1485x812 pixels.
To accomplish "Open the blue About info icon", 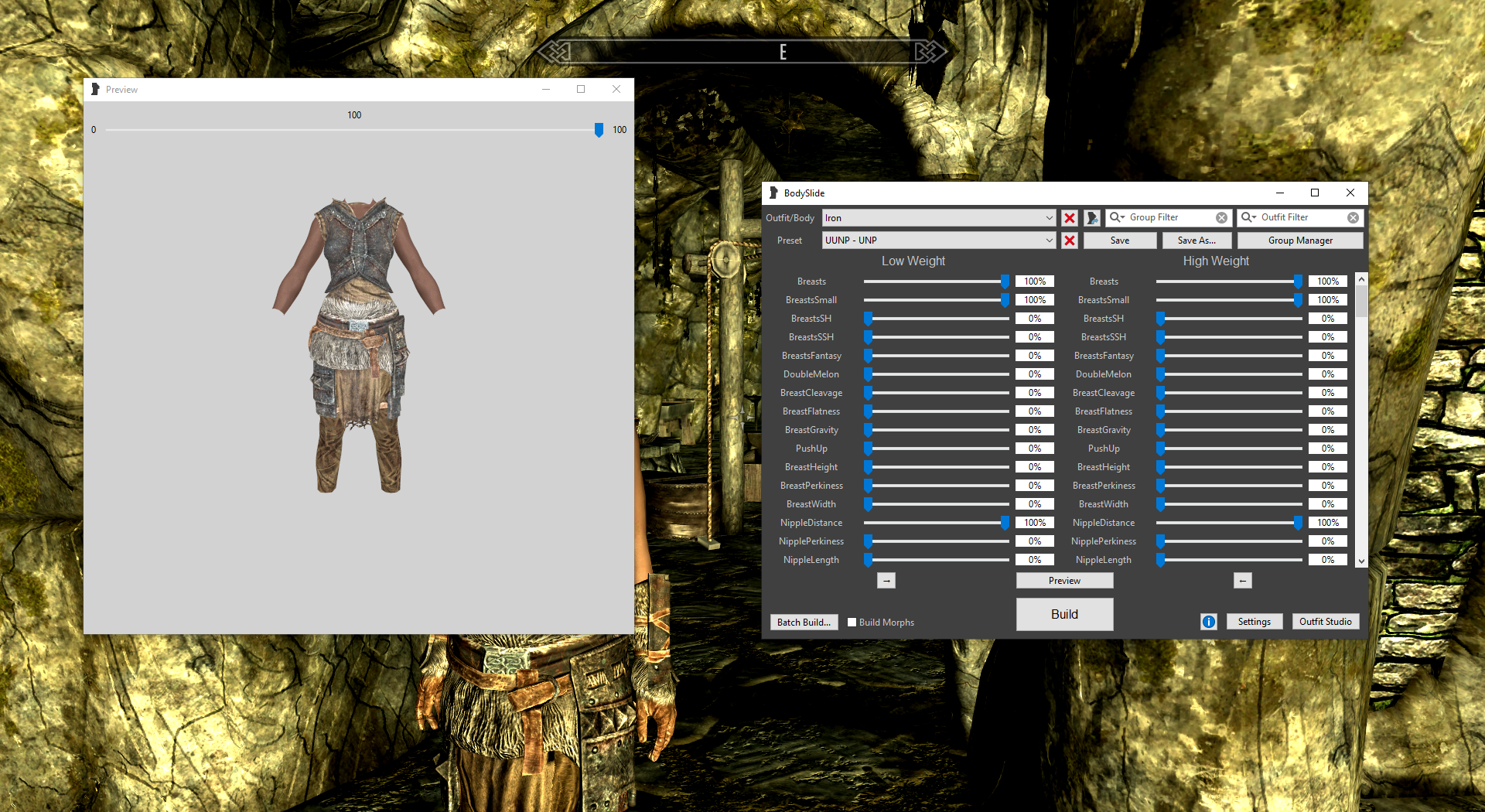I will (1209, 622).
